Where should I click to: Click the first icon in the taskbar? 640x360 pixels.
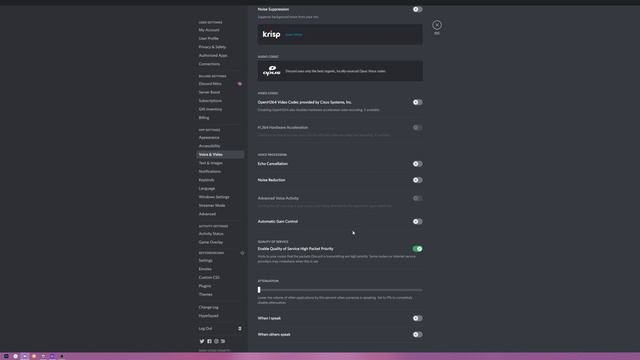6,356
